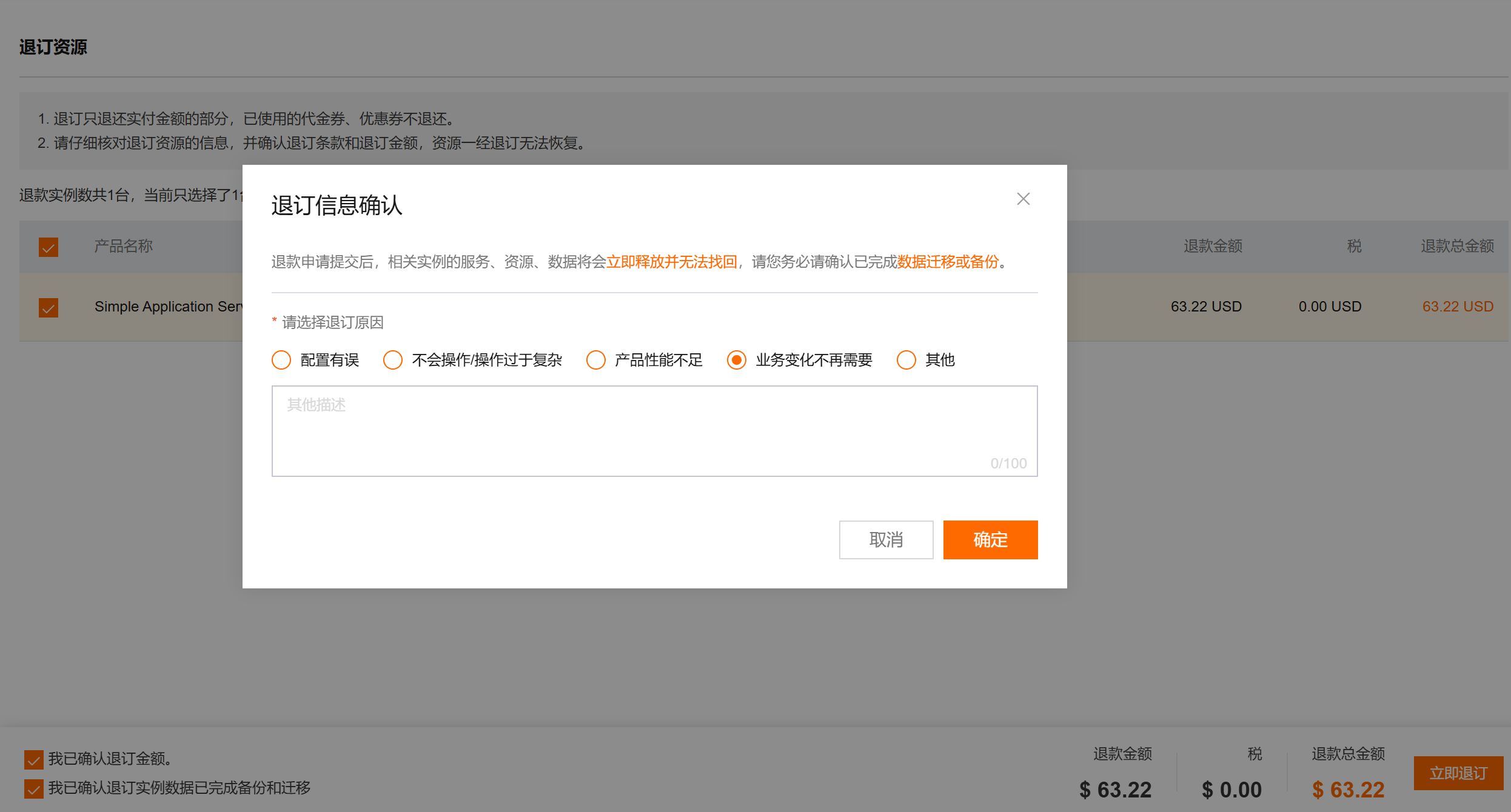Toggle 我已确认退订实例数据已完成备份和迁移 checkbox

point(34,788)
